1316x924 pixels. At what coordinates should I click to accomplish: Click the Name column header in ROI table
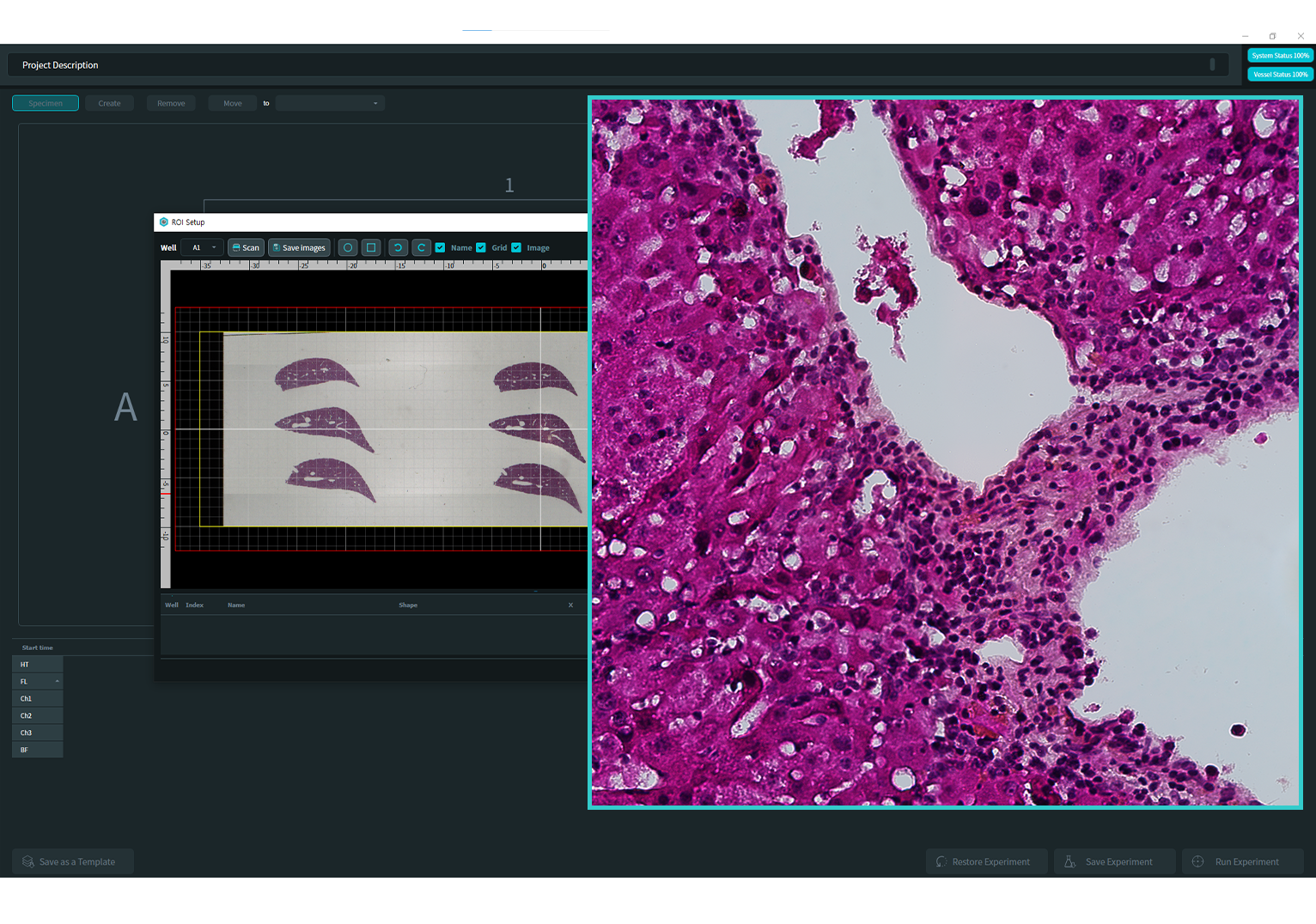pos(236,605)
